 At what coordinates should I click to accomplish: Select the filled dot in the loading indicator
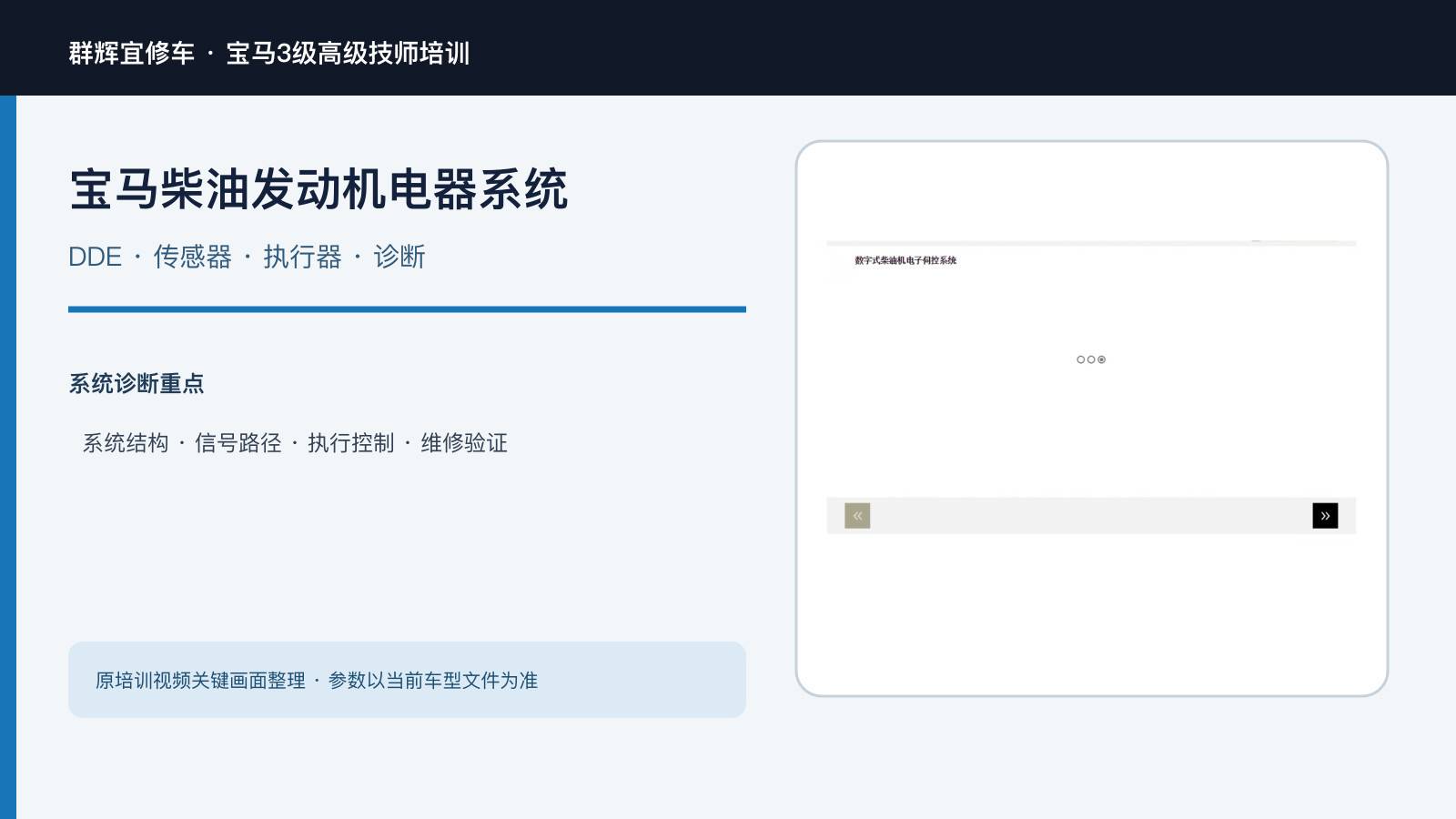click(1101, 359)
